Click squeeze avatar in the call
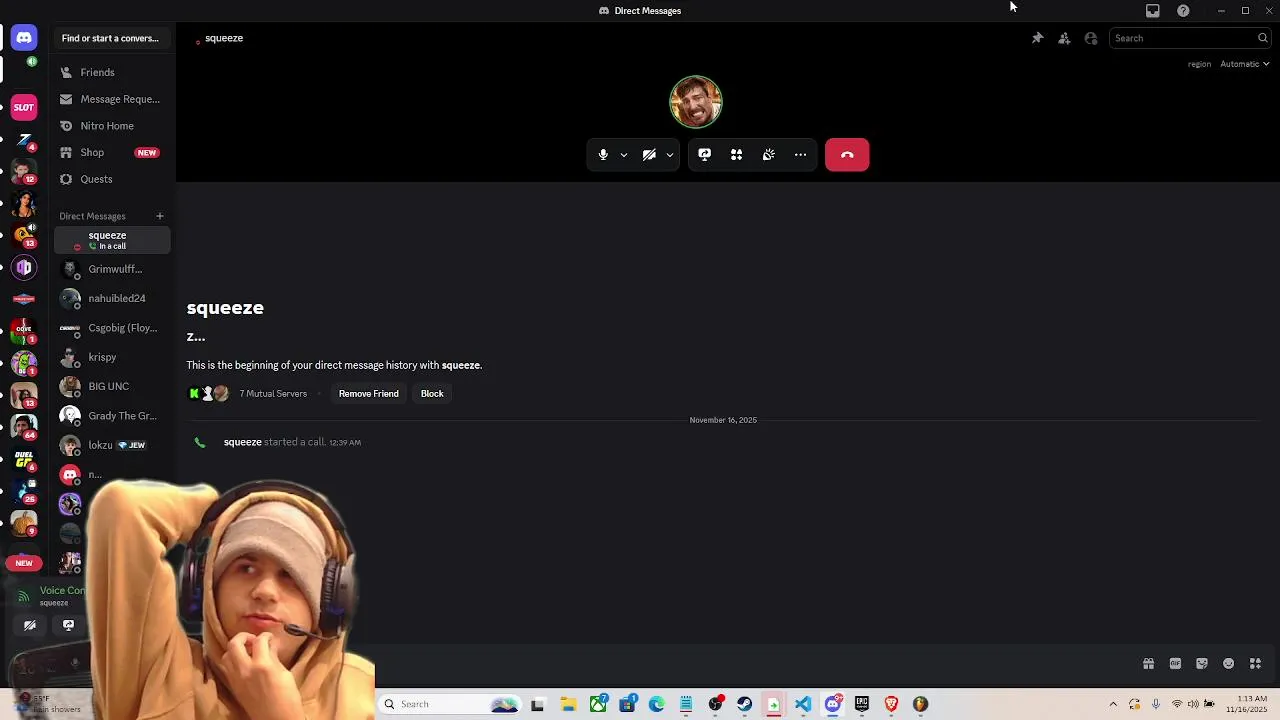This screenshot has width=1280, height=720. pos(696,101)
